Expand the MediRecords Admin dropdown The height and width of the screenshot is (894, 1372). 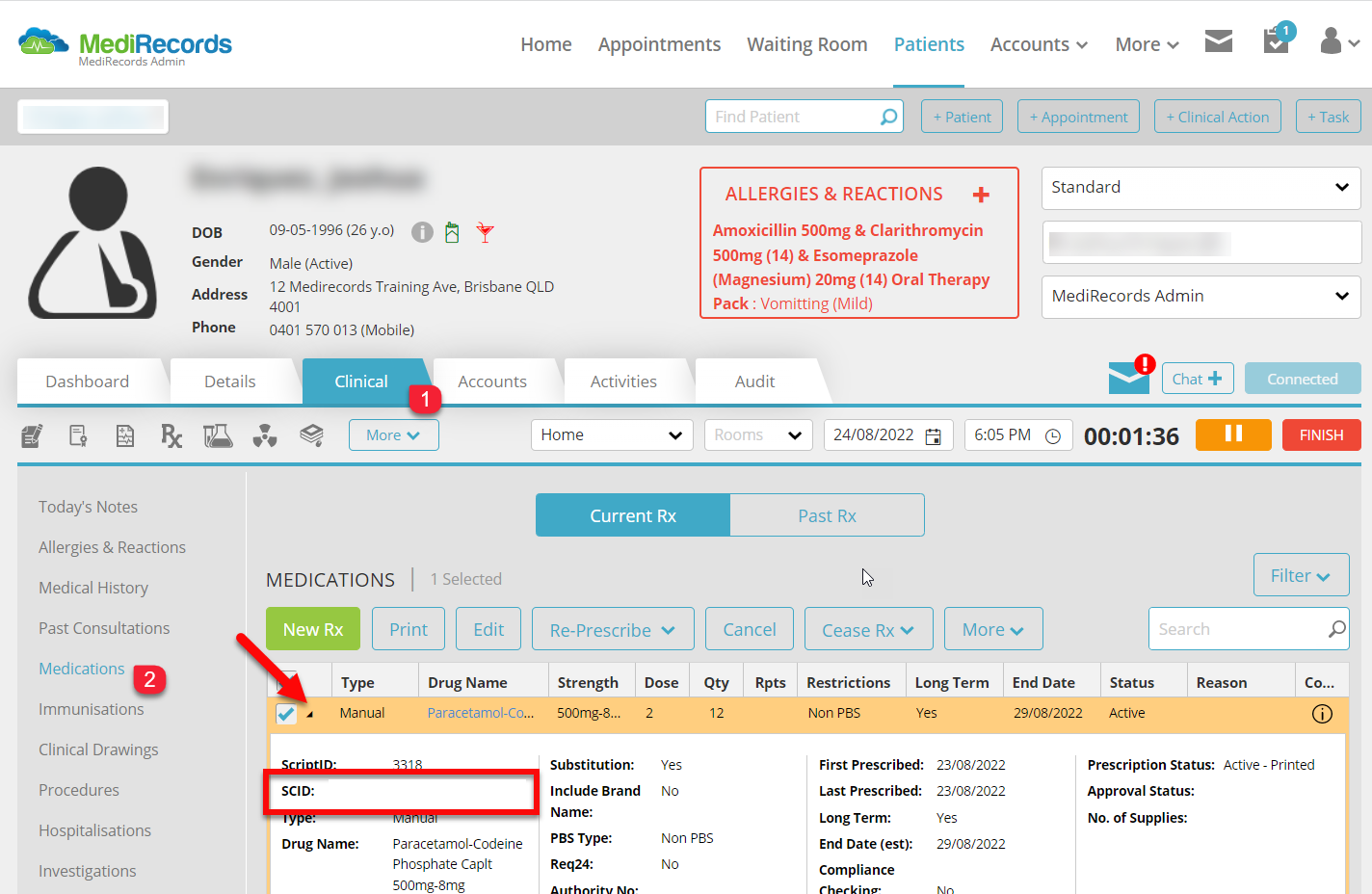(1200, 297)
